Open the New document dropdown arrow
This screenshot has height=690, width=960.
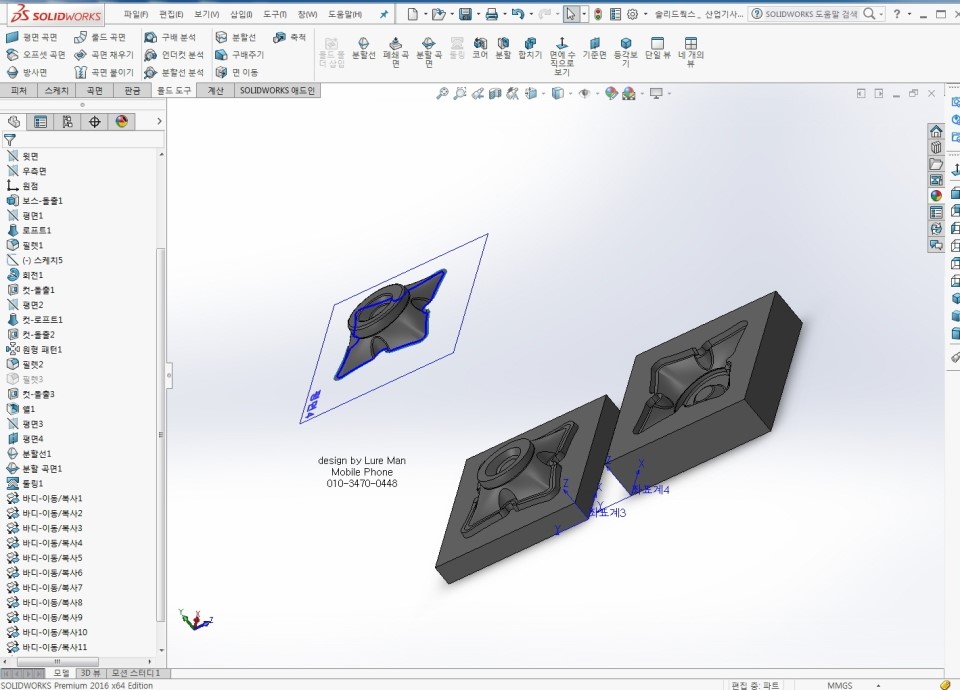426,13
